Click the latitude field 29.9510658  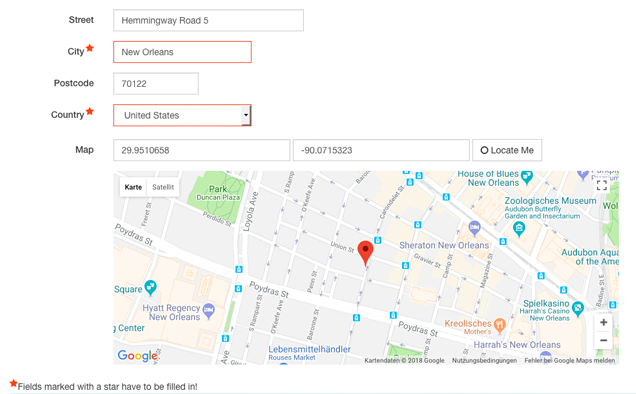pyautogui.click(x=201, y=150)
